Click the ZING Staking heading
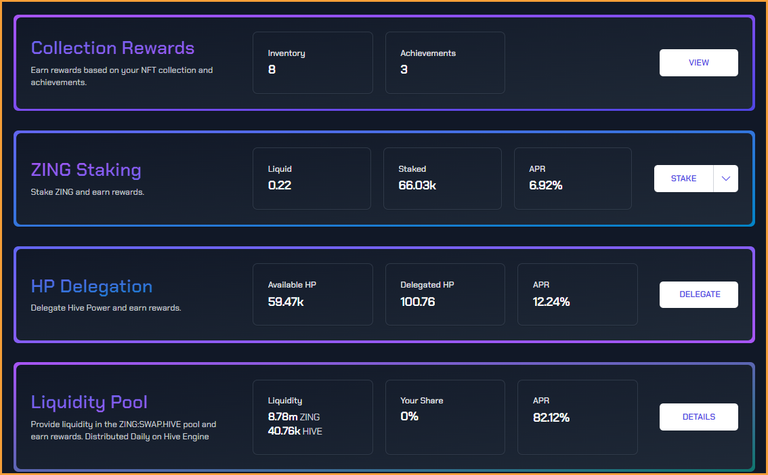Screen dimensions: 768x475 [86, 170]
